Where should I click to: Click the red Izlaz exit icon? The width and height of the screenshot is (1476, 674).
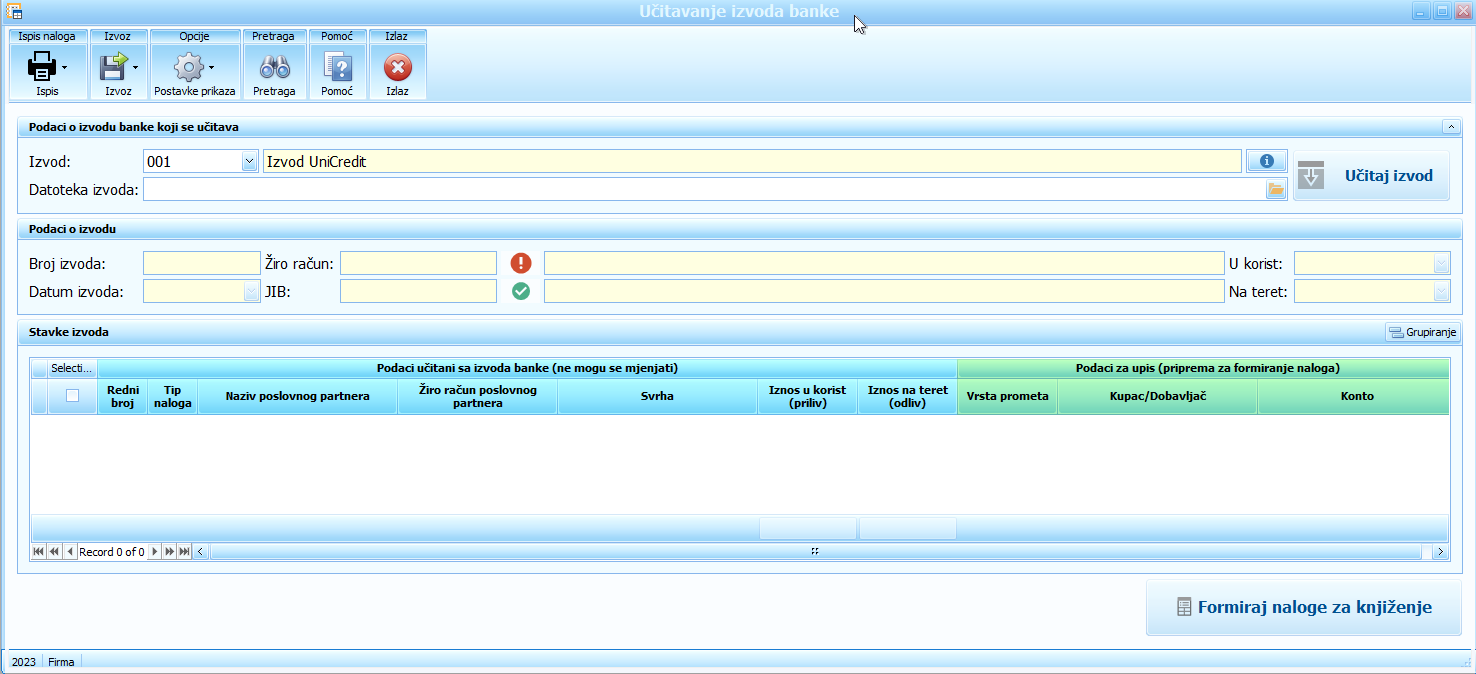[x=397, y=67]
